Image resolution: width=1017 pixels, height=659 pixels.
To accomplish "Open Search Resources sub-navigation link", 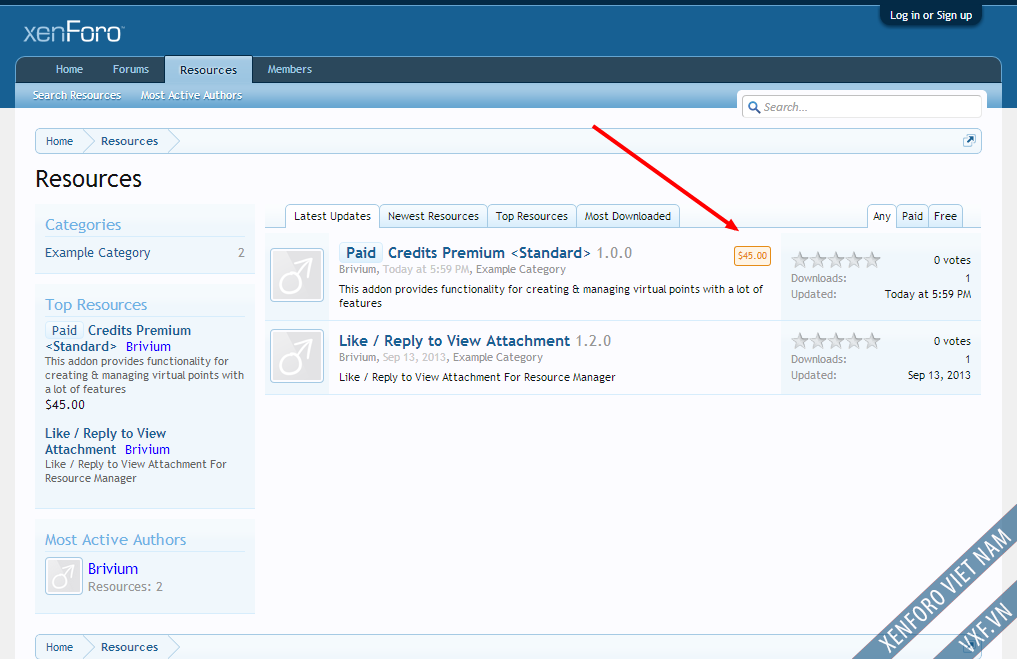I will [77, 95].
